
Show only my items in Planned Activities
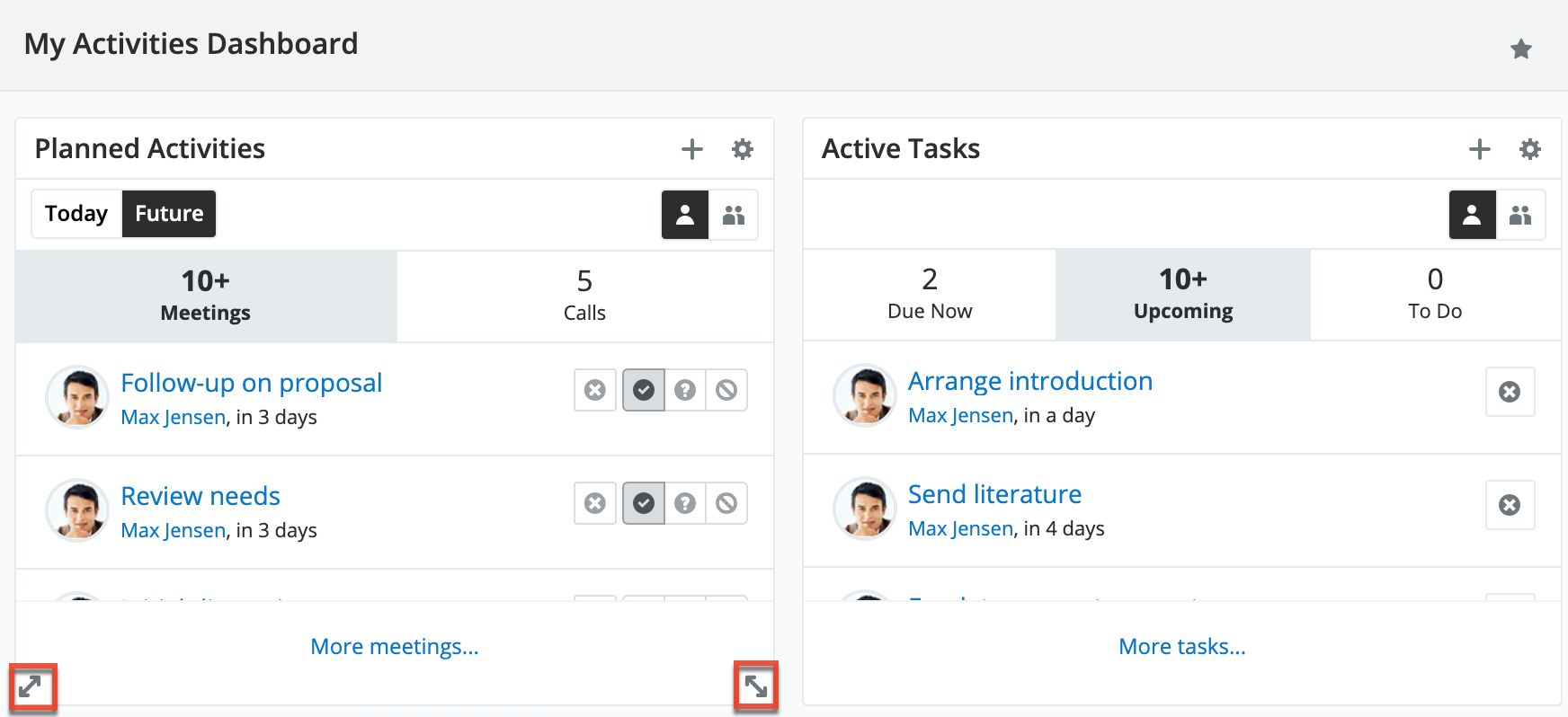pyautogui.click(x=685, y=215)
